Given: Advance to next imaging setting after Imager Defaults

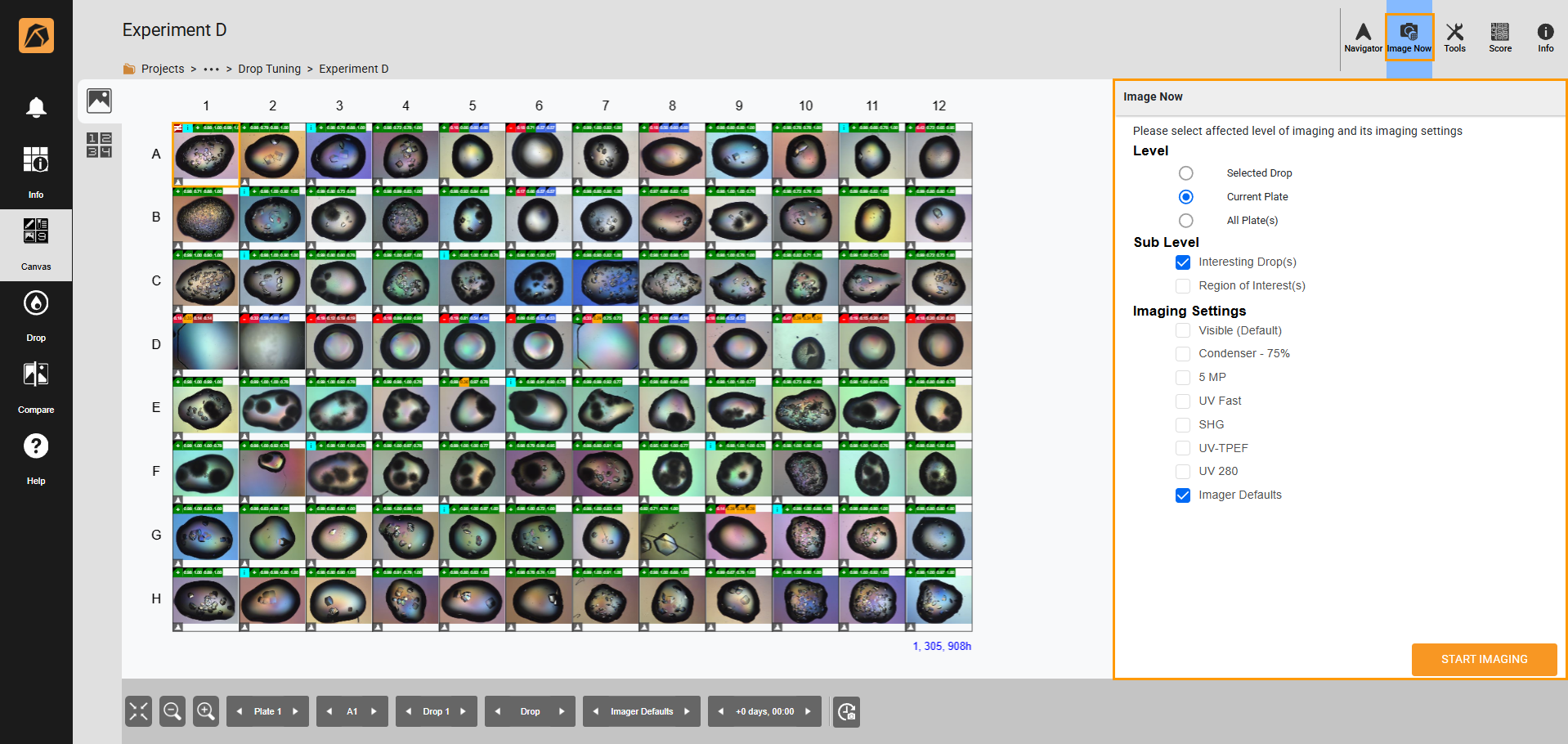Looking at the screenshot, I should point(687,711).
